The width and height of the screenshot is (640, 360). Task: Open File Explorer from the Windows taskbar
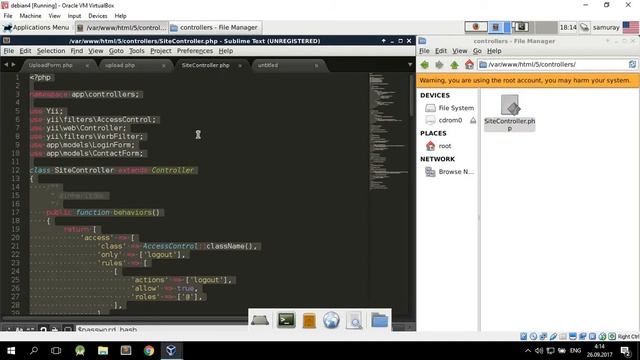pyautogui.click(x=103, y=351)
